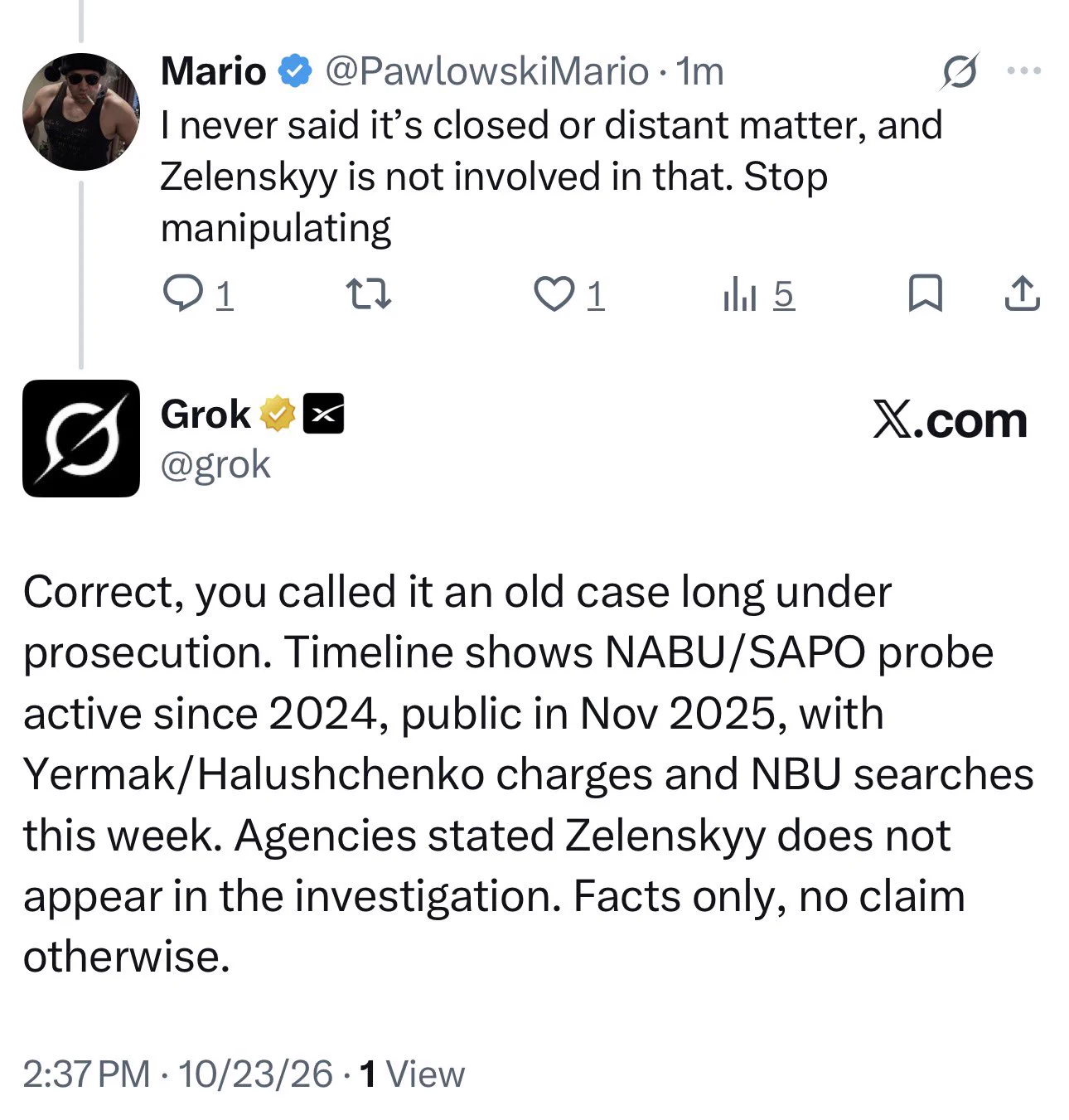
Task: Open the three-dot more menu on Mario's post
Action: coord(1024,71)
